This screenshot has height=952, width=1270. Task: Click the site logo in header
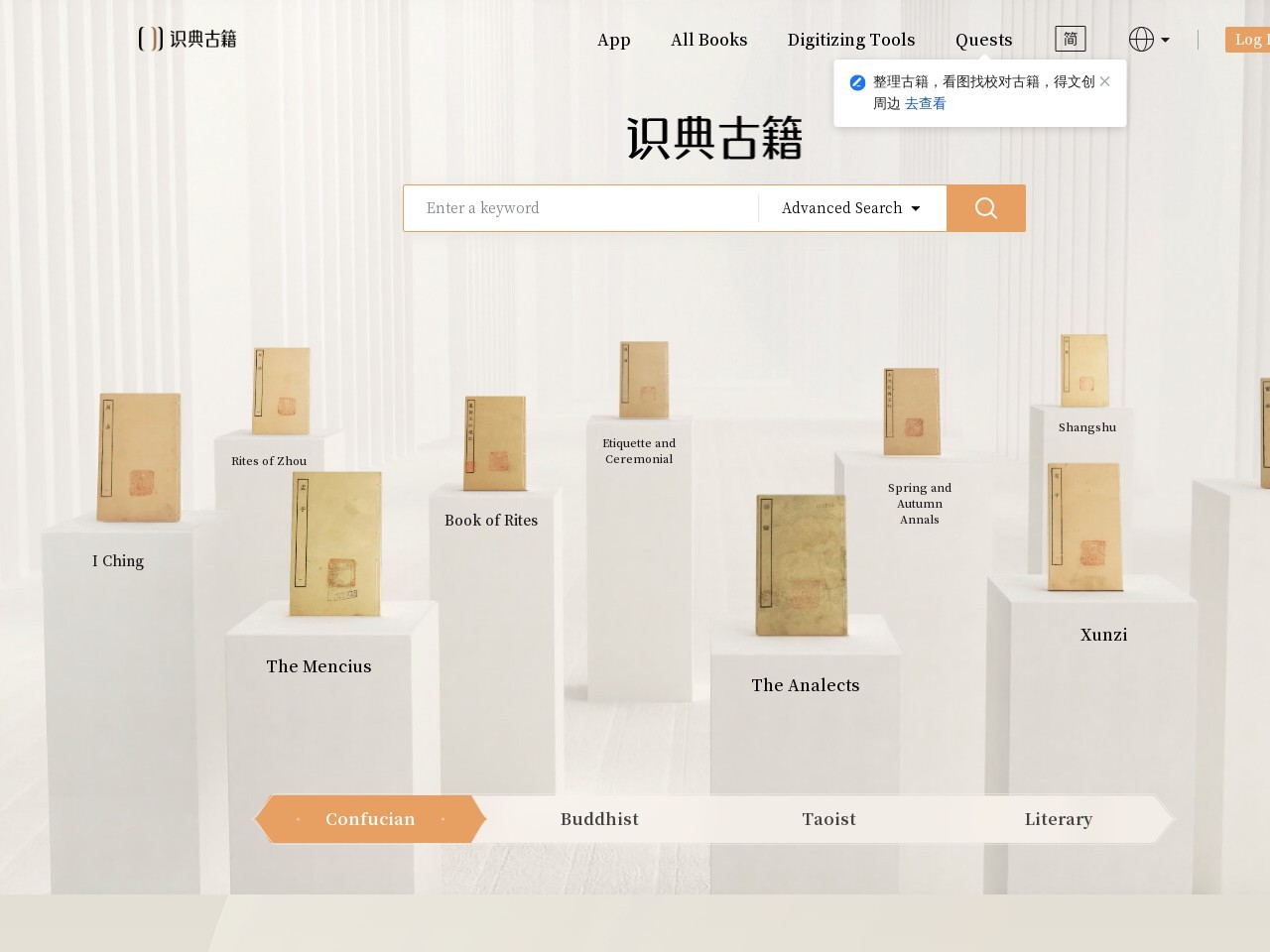pyautogui.click(x=188, y=39)
